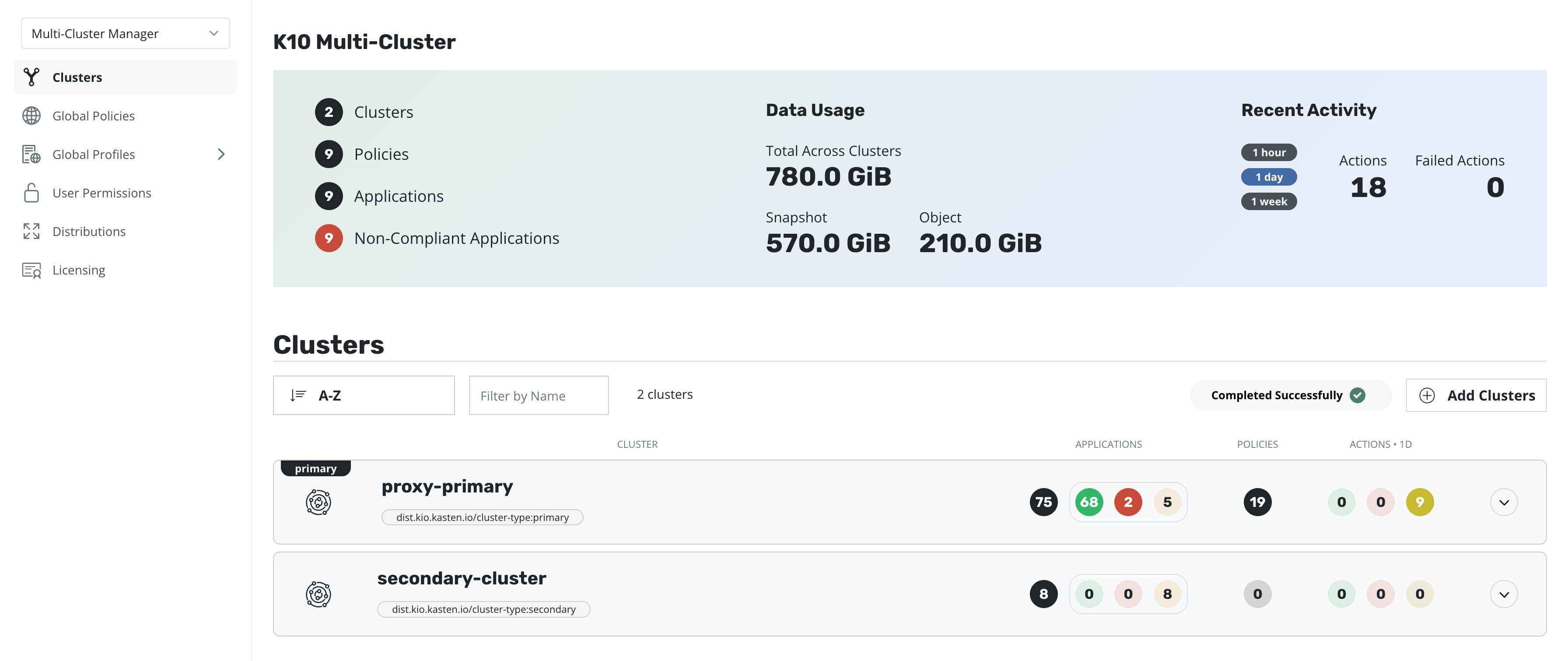Open the Multi-Cluster Manager dropdown
Viewport: 1568px width, 661px height.
(x=126, y=34)
